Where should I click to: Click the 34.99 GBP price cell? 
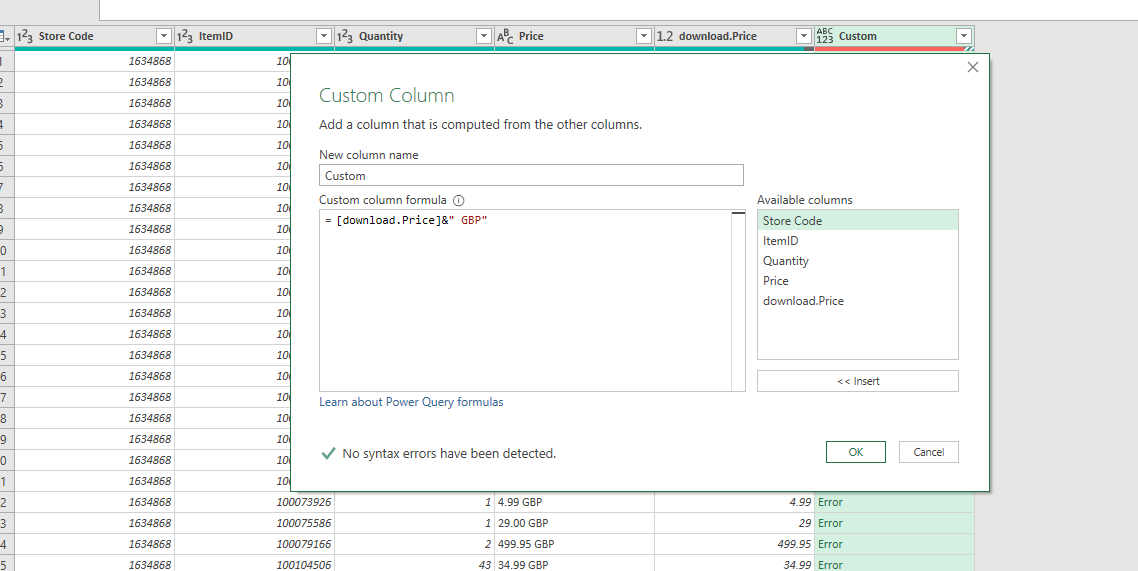point(574,564)
